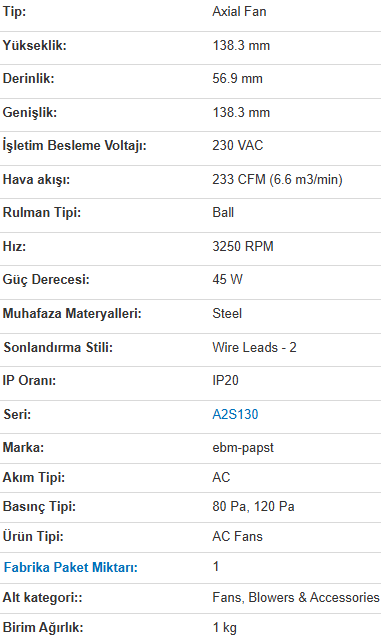
Task: Select the 230 VAC voltage value
Action: (238, 145)
